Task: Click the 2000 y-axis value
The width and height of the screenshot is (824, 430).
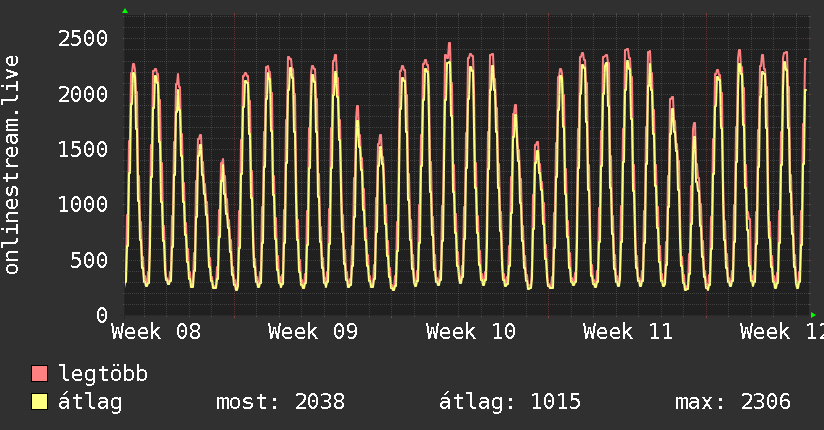Action: point(83,95)
